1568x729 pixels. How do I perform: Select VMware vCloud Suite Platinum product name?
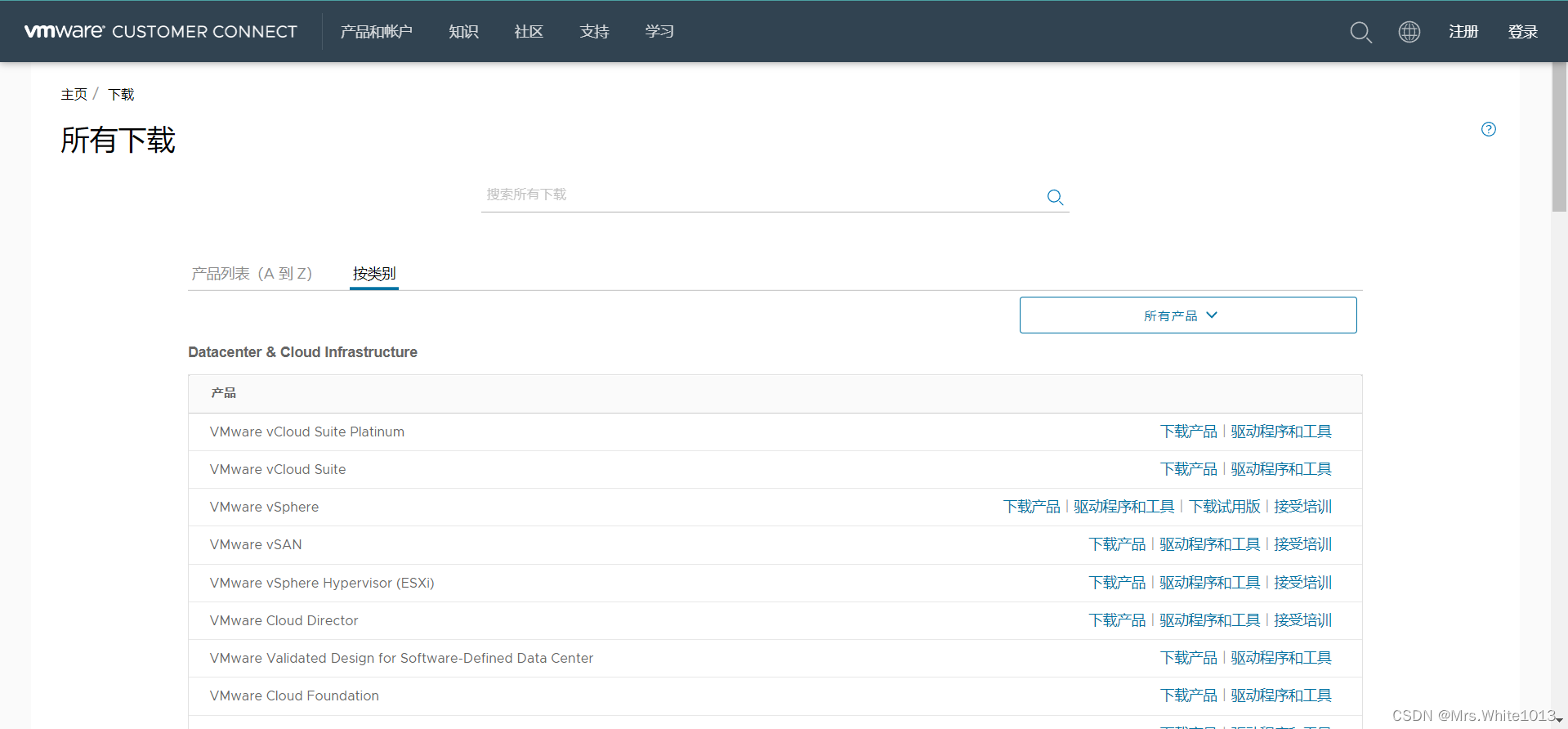pos(307,432)
